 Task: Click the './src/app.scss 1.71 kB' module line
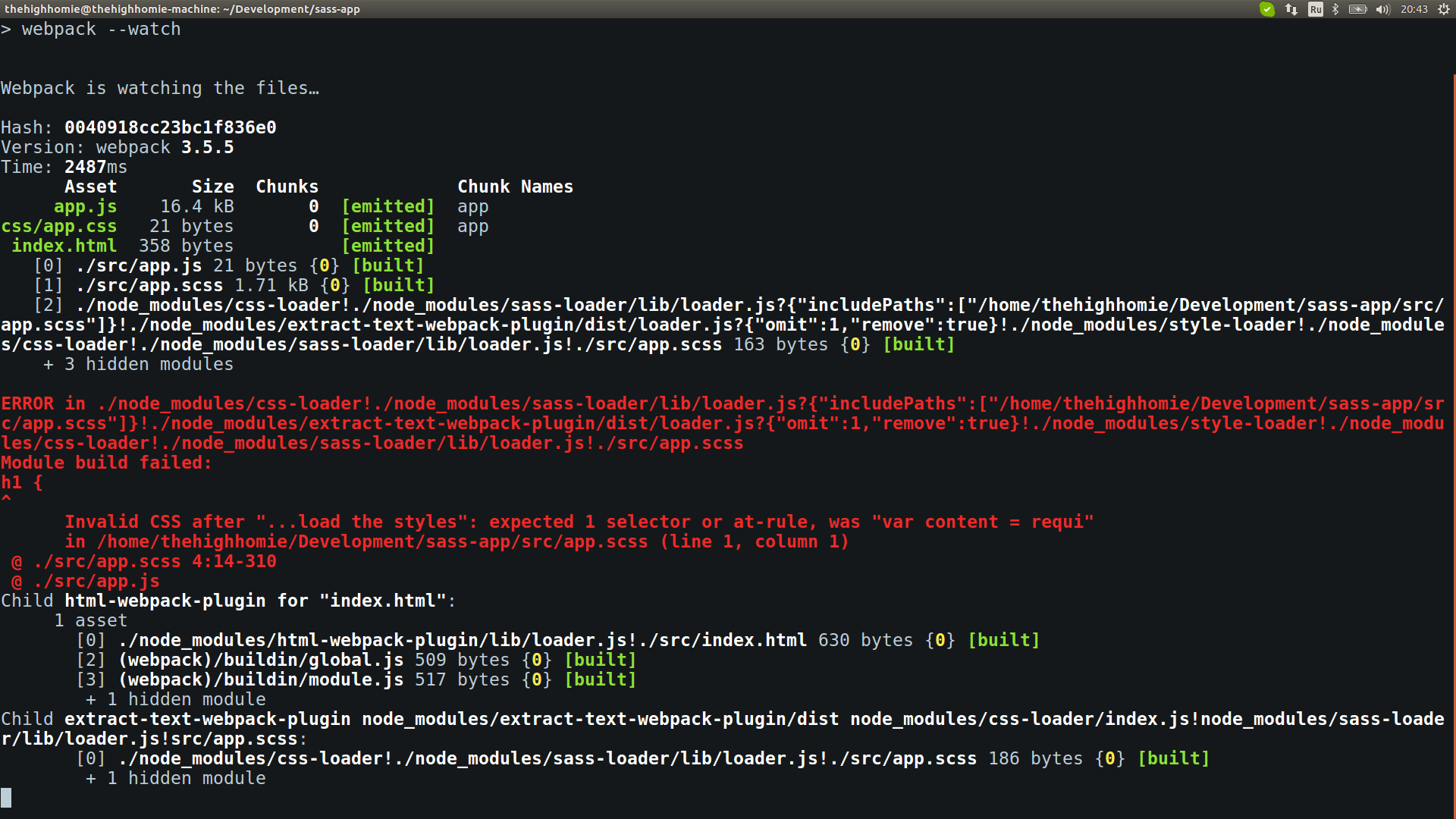(234, 285)
